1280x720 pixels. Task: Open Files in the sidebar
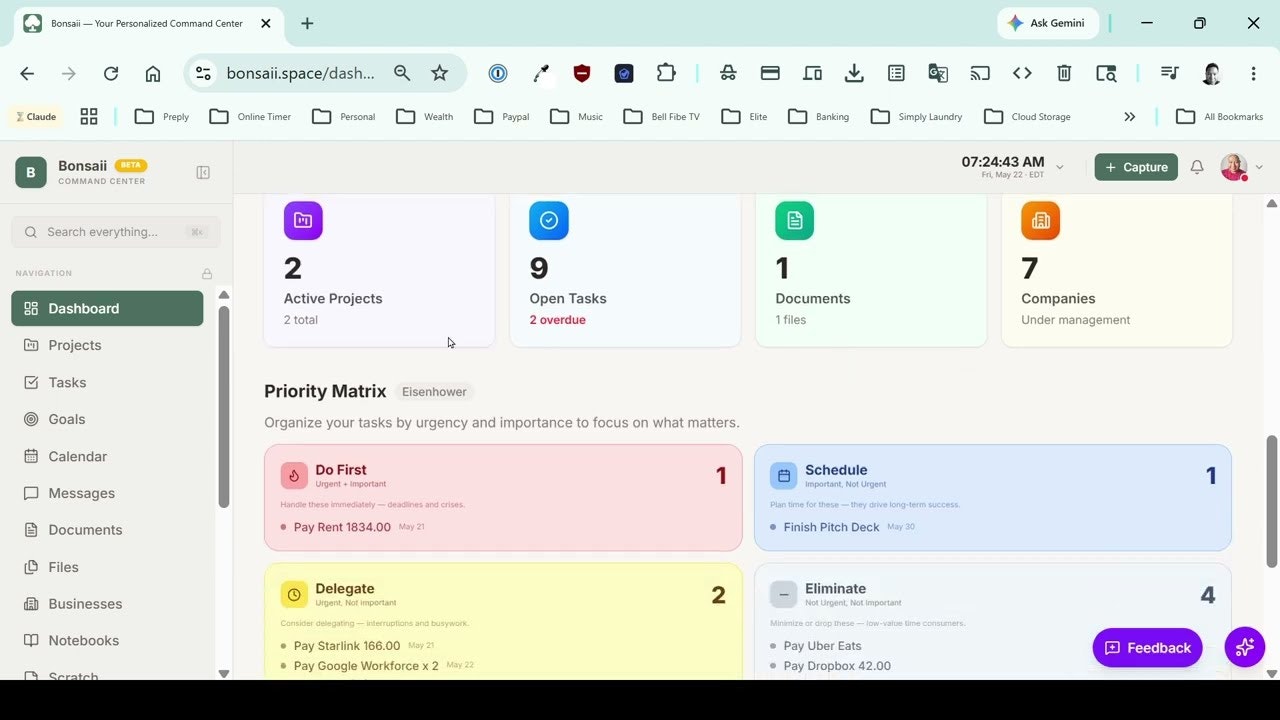click(107, 567)
